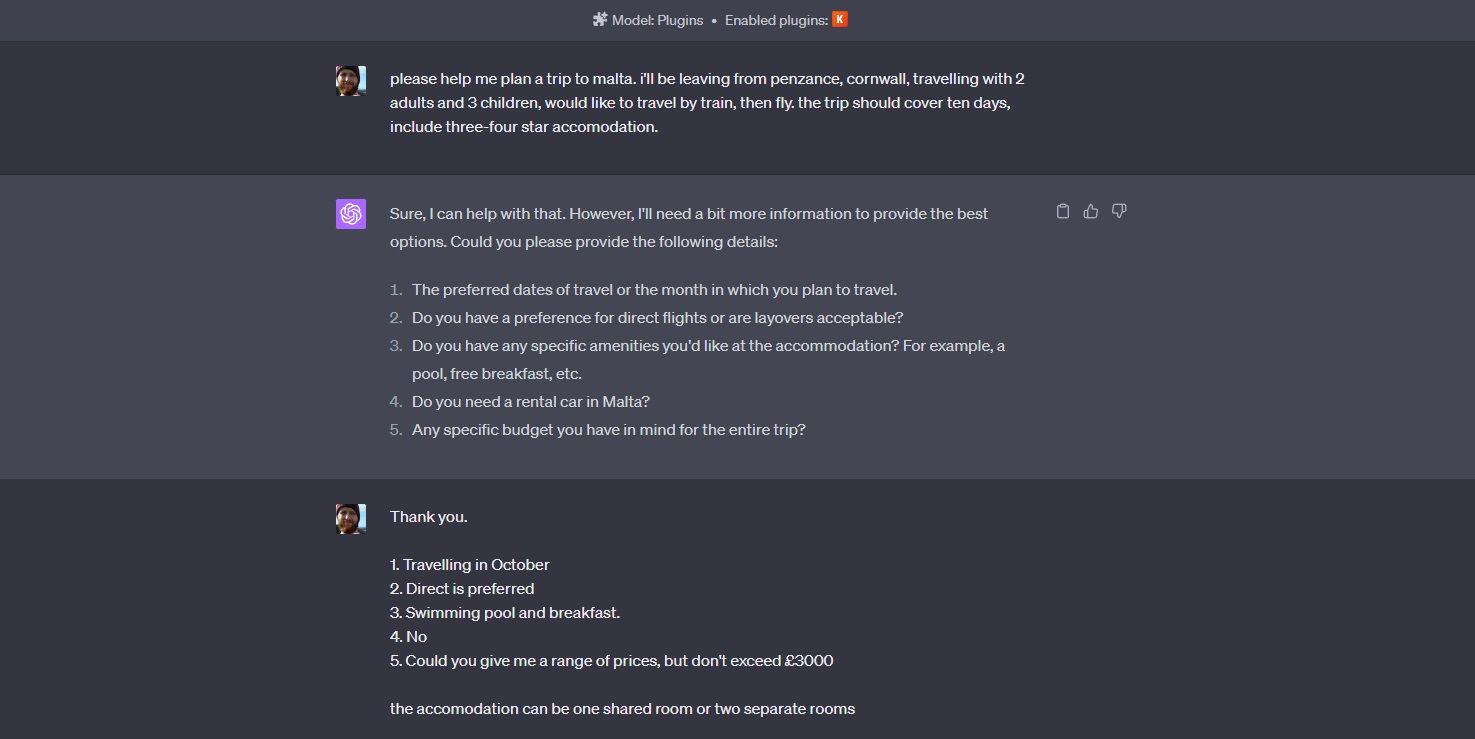Click the rental car in Malta question
The height and width of the screenshot is (739, 1475).
point(530,402)
